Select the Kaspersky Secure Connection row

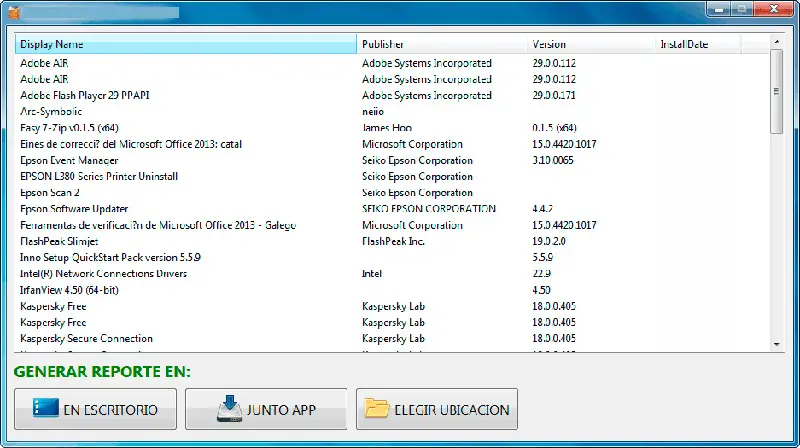point(392,338)
